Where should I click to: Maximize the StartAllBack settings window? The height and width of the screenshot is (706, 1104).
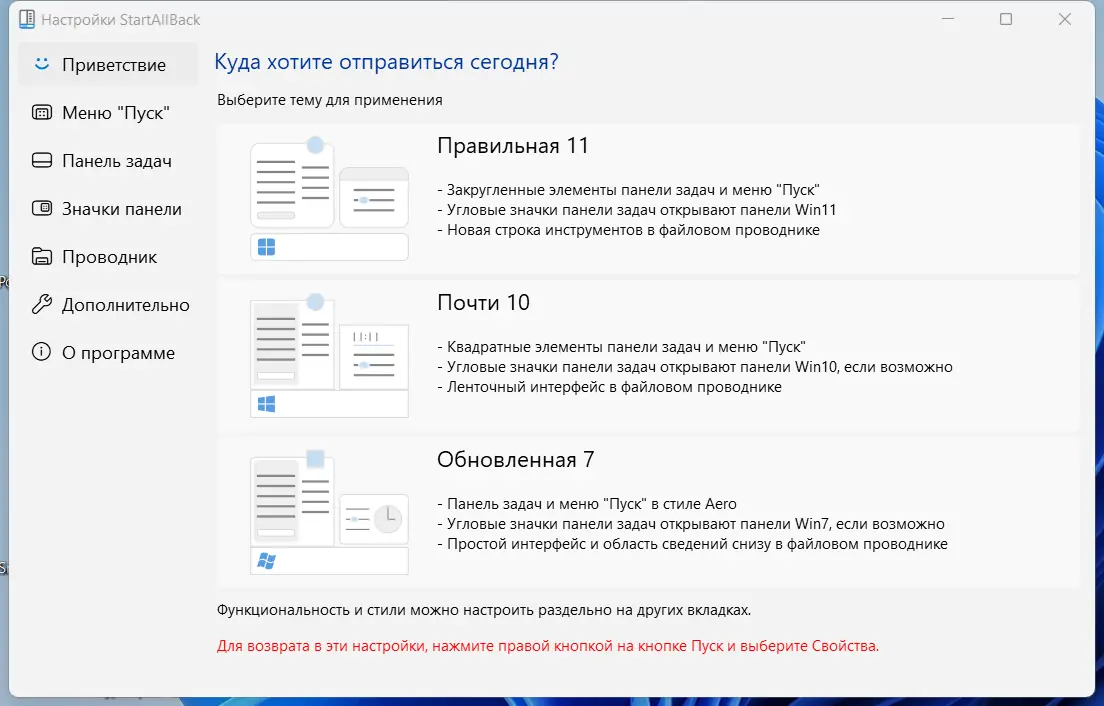click(1006, 19)
